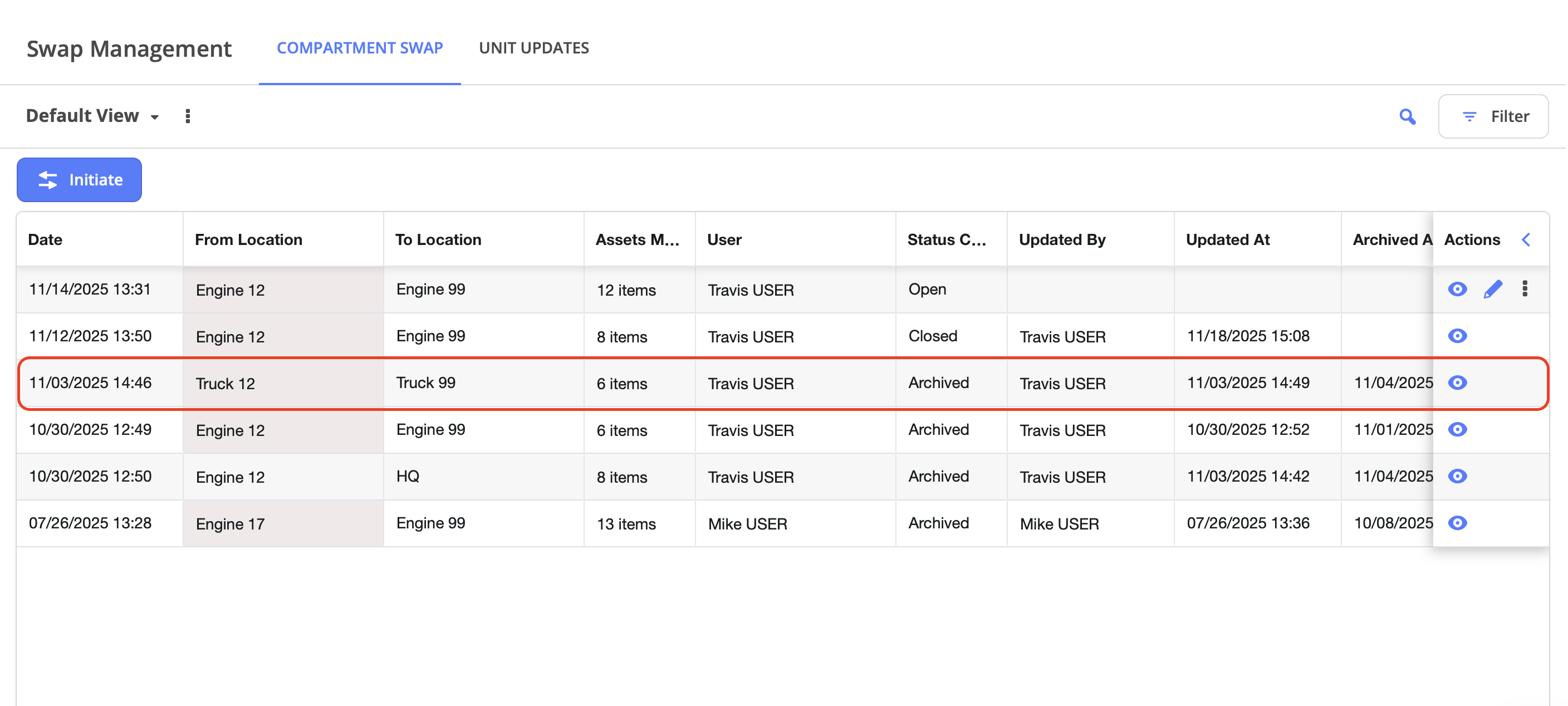Click the Initiate swap button
Image resolution: width=1568 pixels, height=706 pixels.
79,180
